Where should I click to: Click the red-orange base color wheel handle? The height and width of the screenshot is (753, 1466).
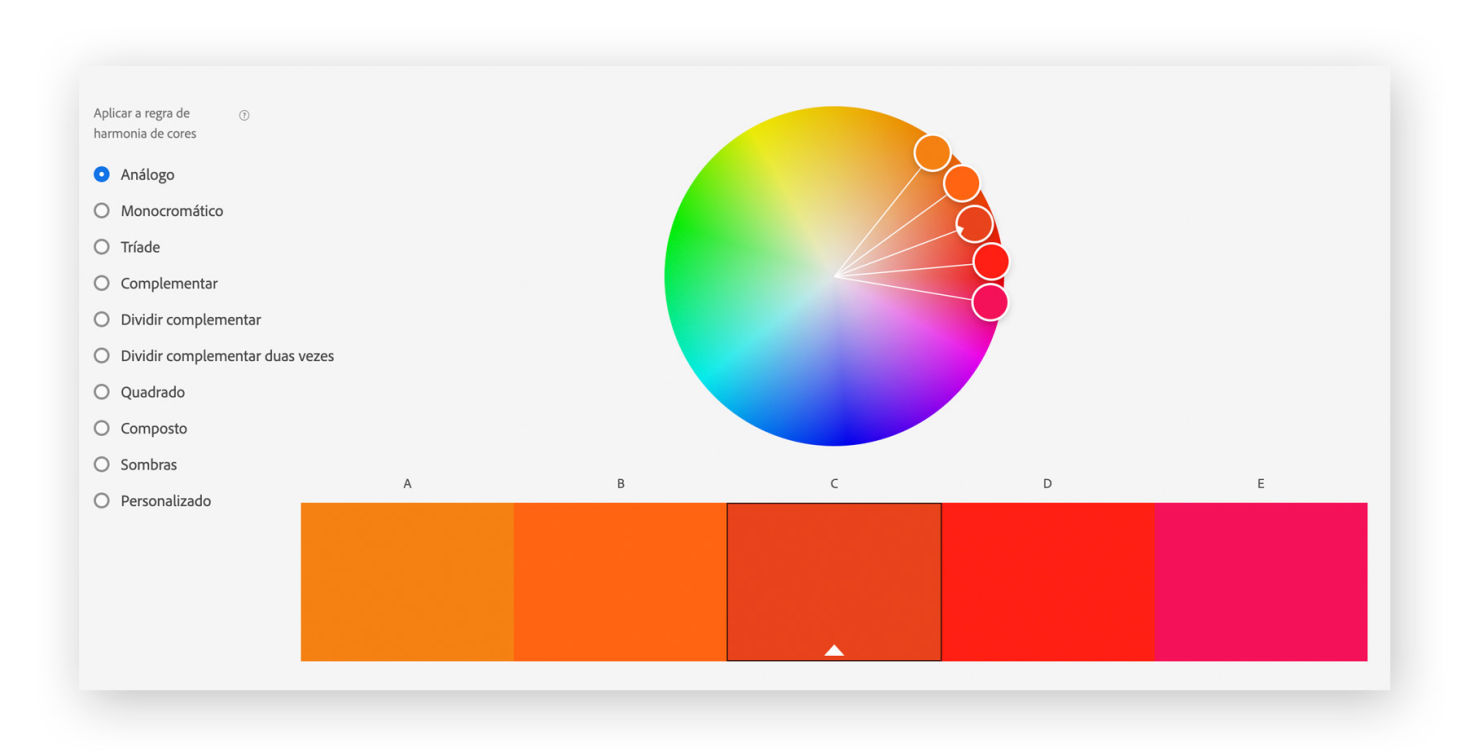(974, 224)
